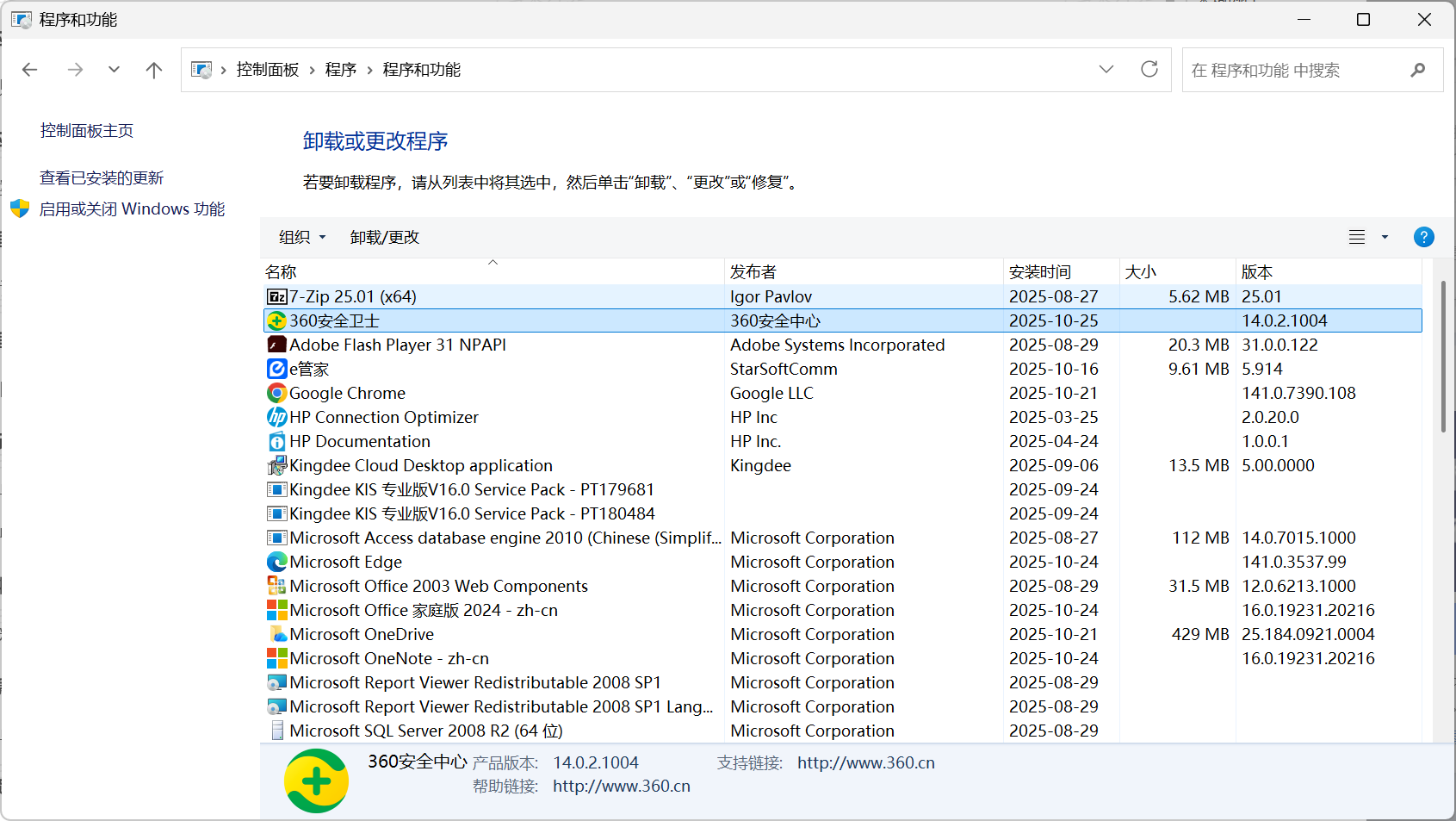Click the 360安全卫士 list icon

tap(276, 321)
